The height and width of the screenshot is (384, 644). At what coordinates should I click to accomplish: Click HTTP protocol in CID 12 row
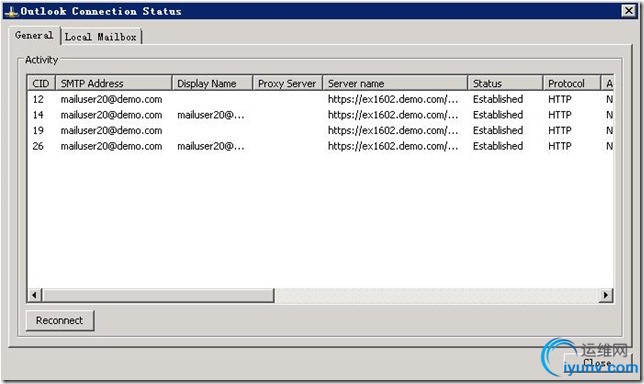pyautogui.click(x=560, y=99)
